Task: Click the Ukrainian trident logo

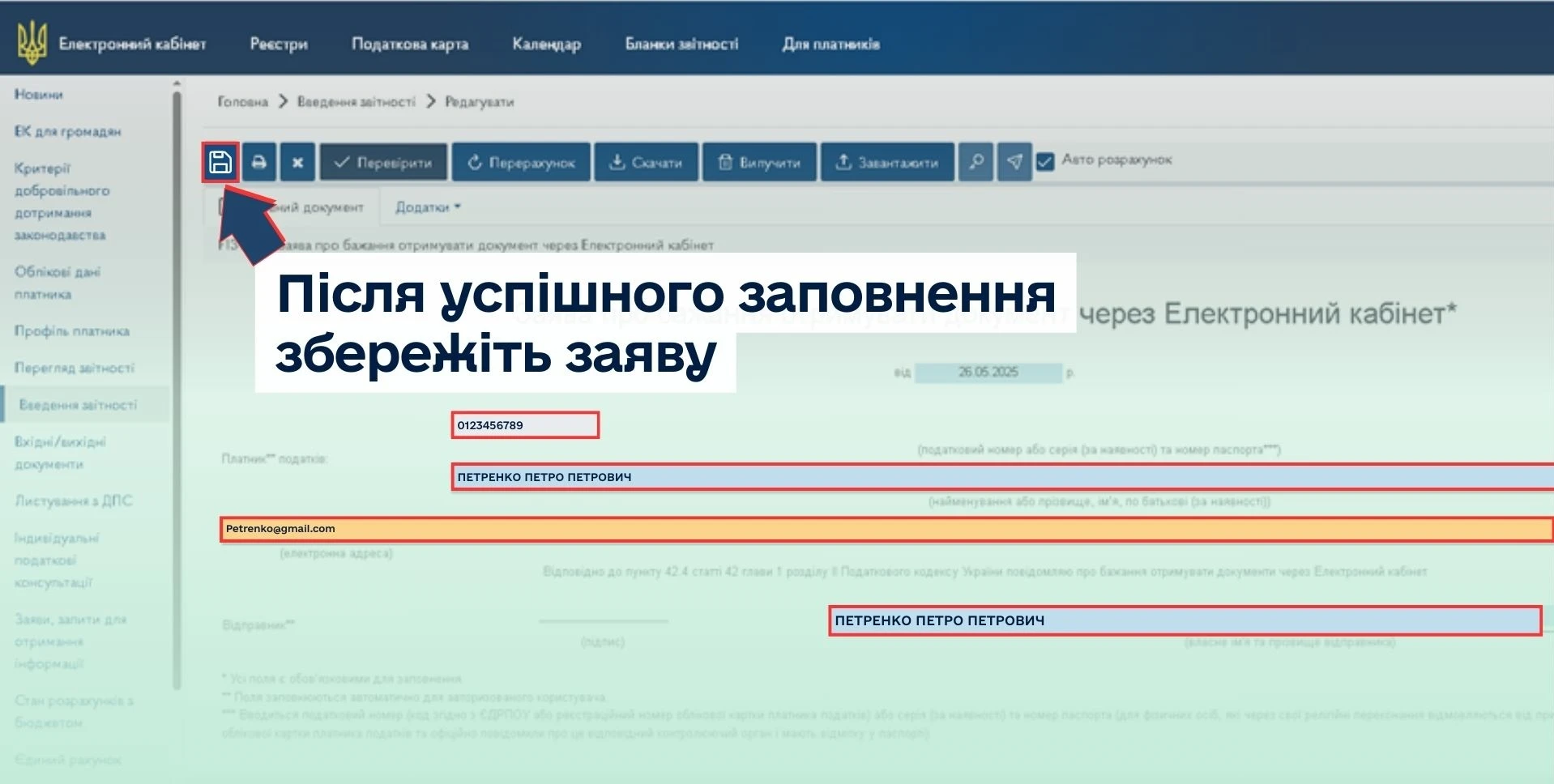Action: [x=32, y=43]
